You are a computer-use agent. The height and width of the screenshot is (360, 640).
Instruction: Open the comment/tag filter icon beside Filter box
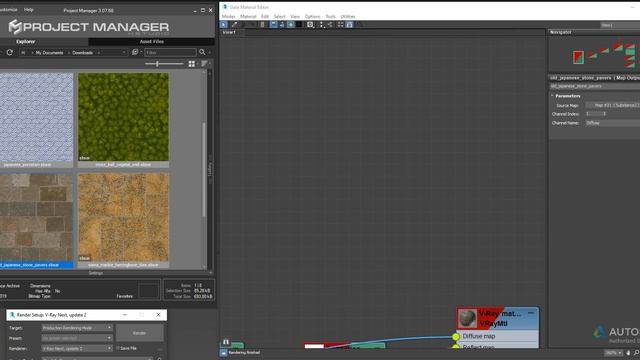point(135,52)
